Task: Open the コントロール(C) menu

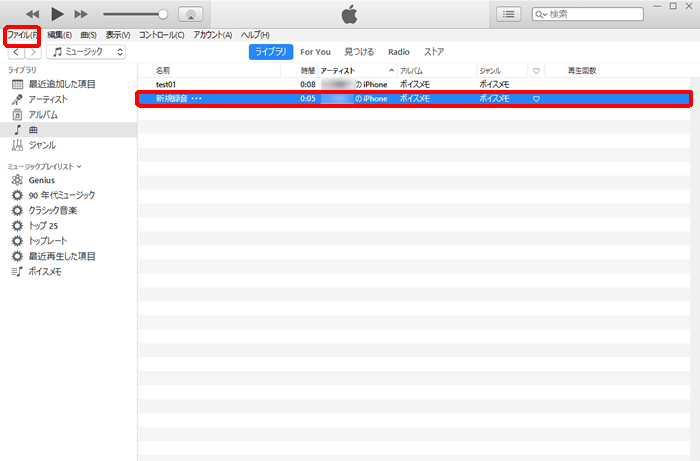Action: point(161,35)
